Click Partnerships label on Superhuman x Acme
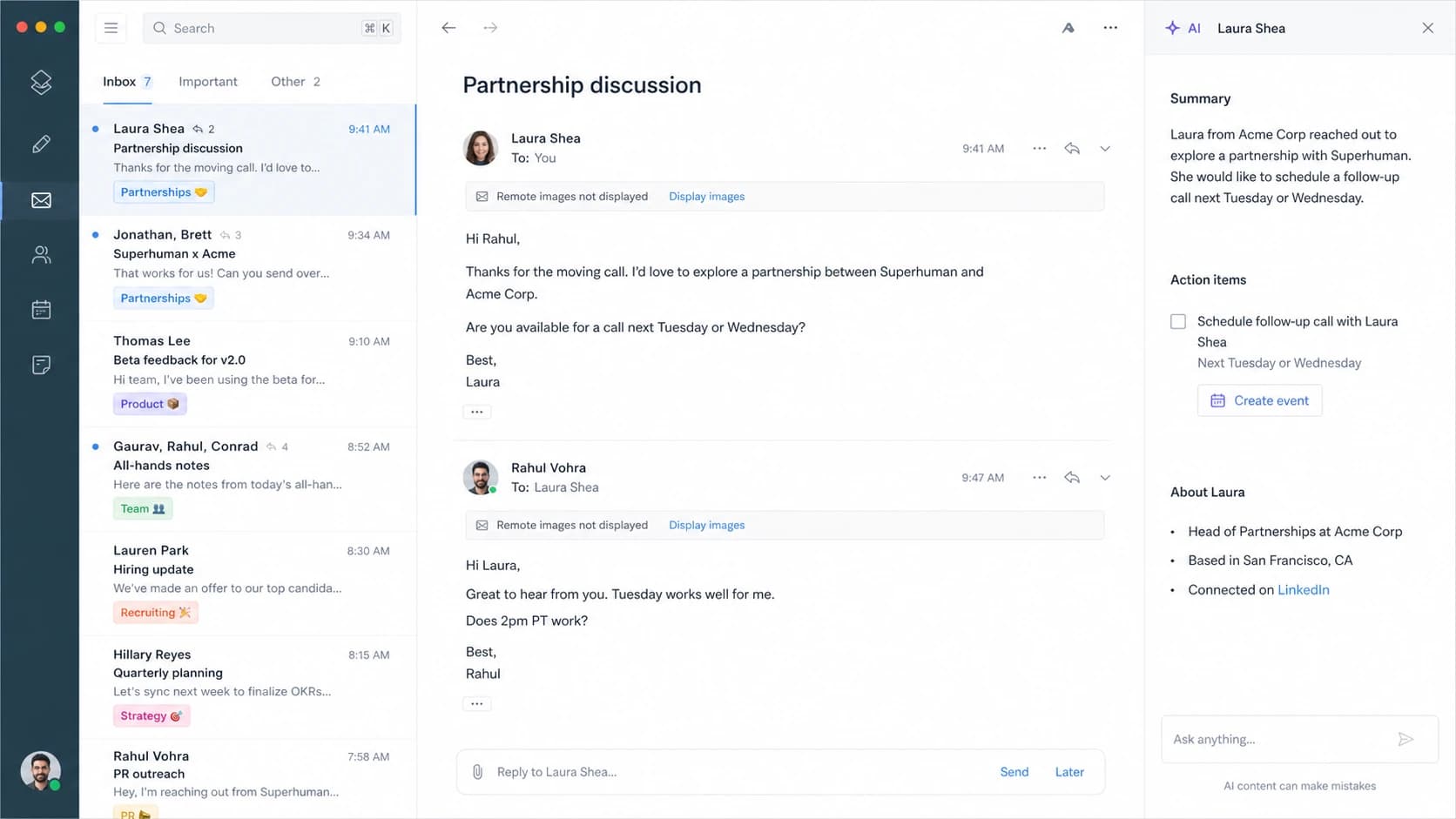The height and width of the screenshot is (819, 1456). (164, 299)
